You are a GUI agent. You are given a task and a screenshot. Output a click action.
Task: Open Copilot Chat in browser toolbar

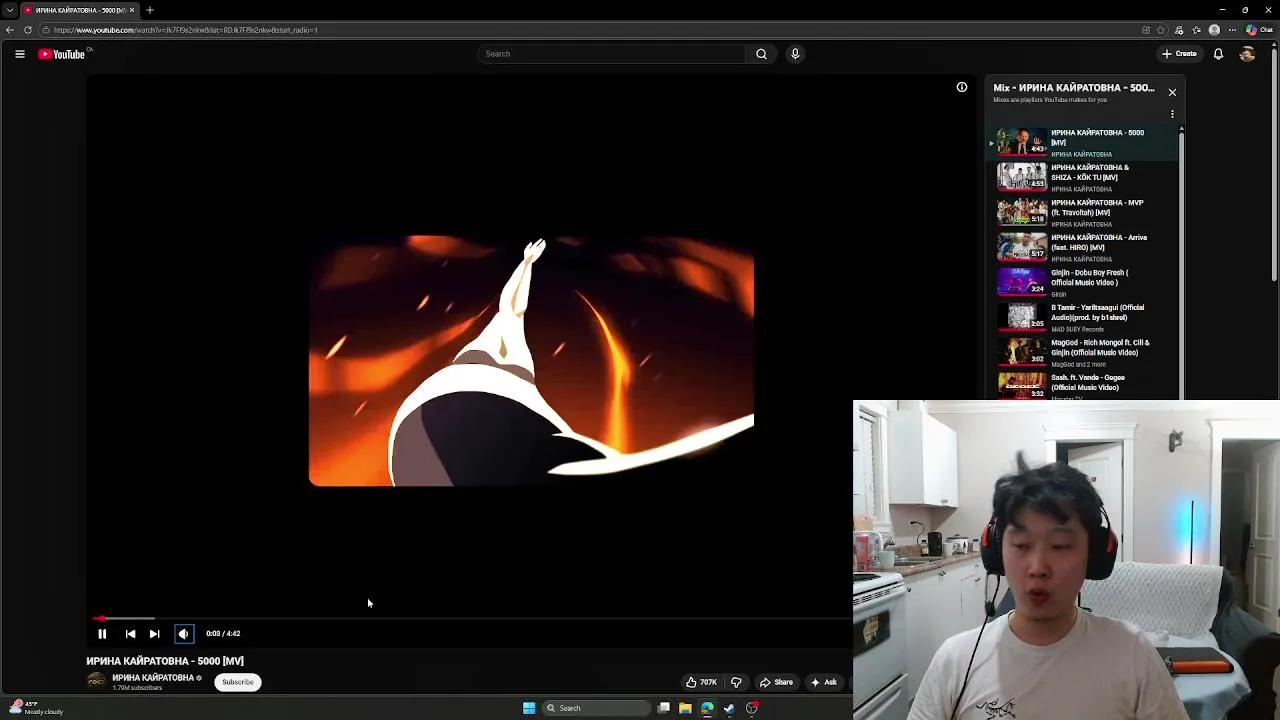click(x=1259, y=30)
